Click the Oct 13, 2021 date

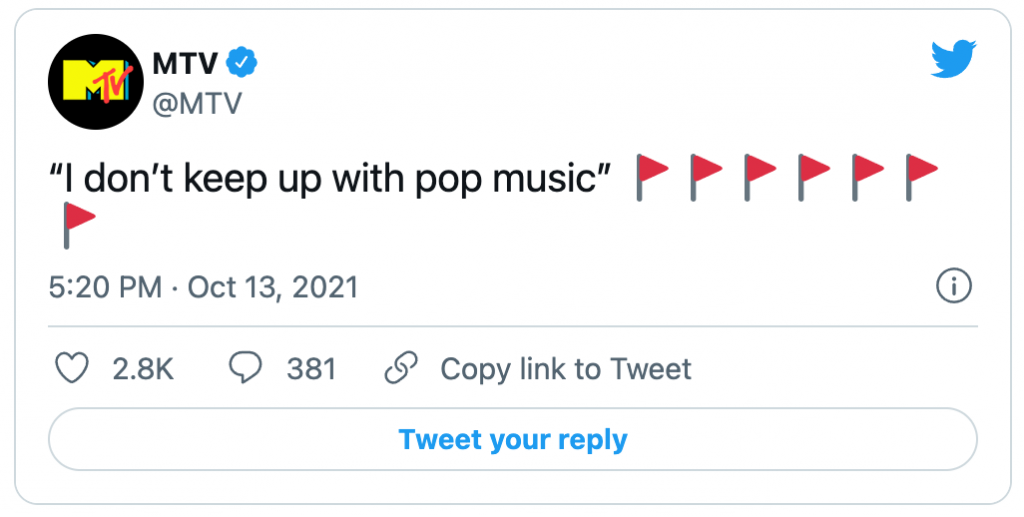pyautogui.click(x=273, y=287)
